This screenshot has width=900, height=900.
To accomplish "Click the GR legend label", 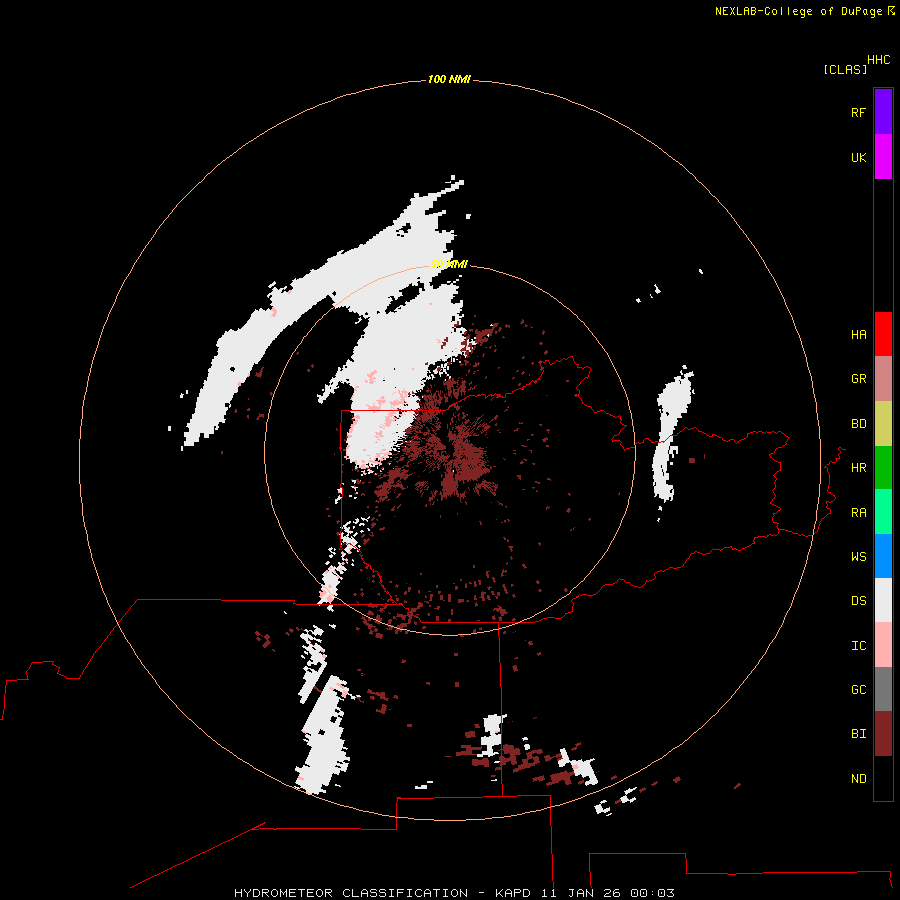I will tap(859, 379).
